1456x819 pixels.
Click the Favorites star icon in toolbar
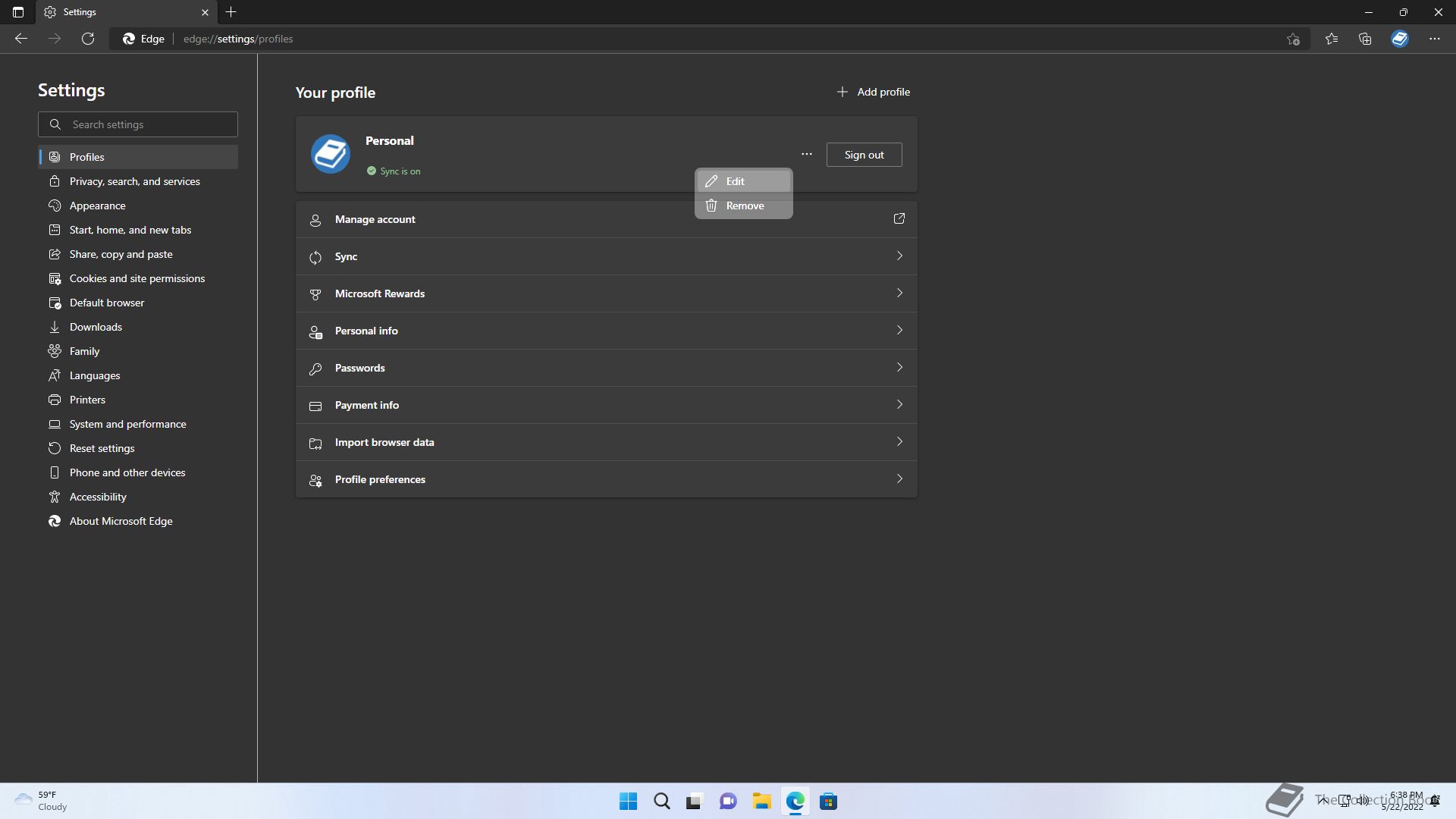point(1332,39)
